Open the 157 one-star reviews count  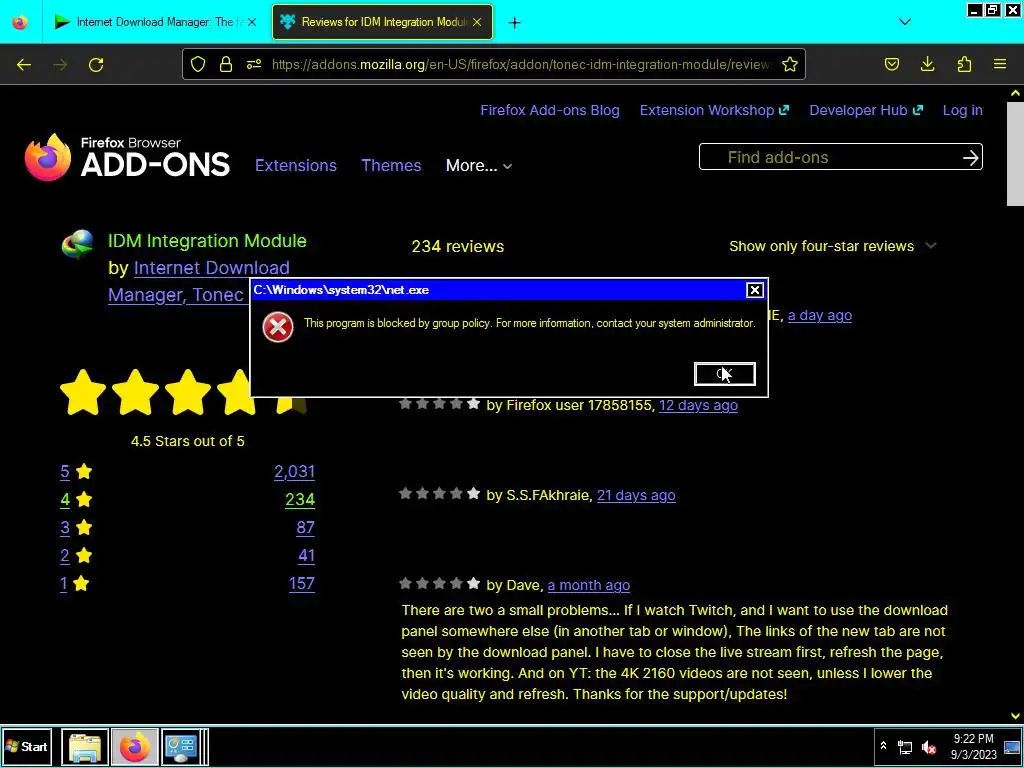coord(302,584)
